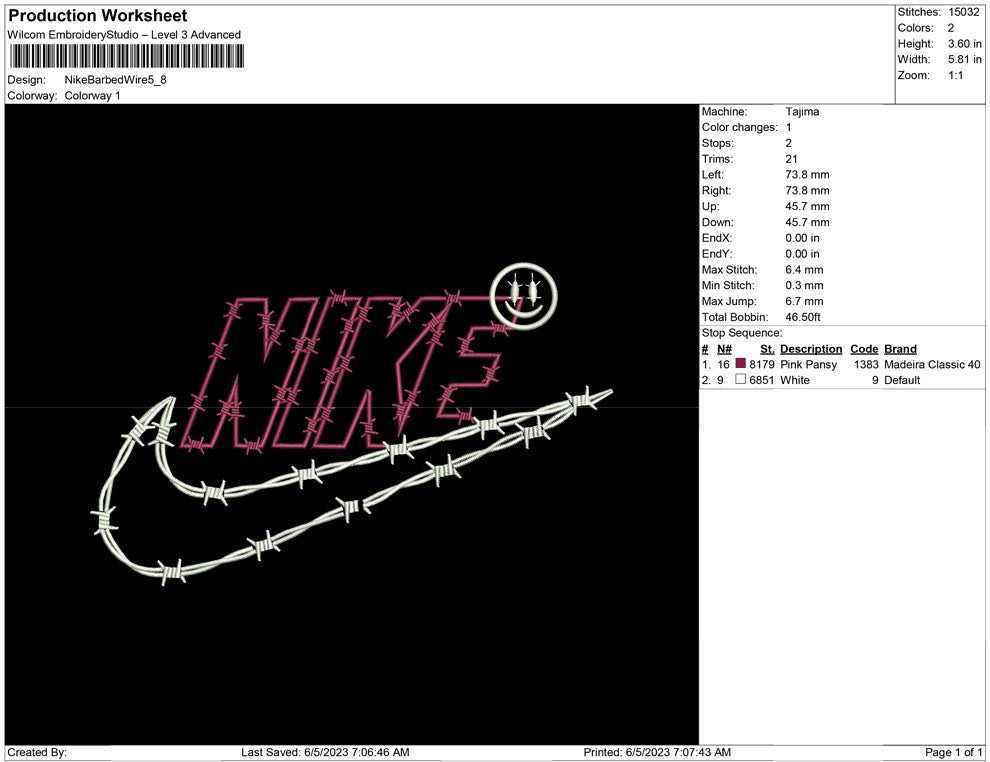Click thread number 6851
Viewport: 990px width, 762px height.
tap(761, 380)
